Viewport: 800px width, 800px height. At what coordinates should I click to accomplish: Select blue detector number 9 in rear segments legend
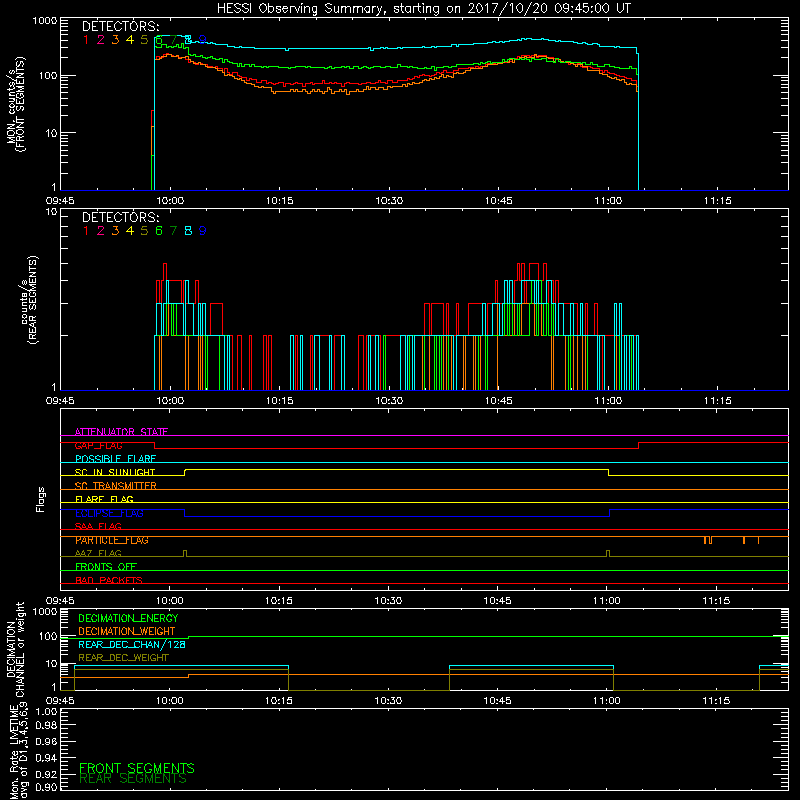[203, 231]
